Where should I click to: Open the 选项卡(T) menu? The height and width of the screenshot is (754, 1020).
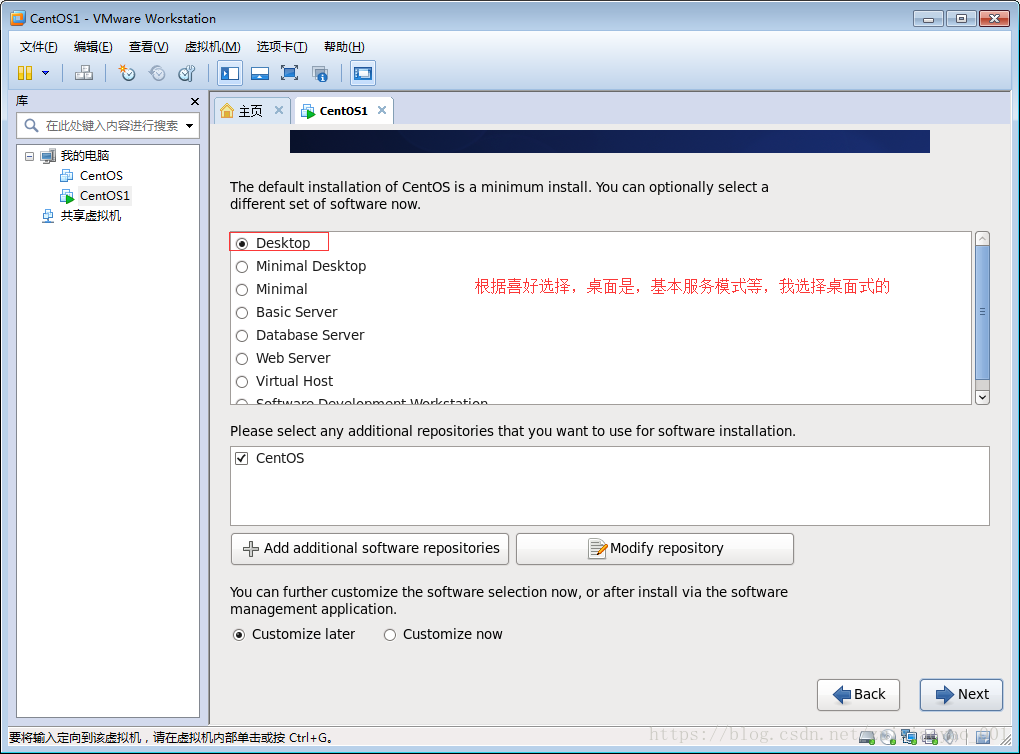point(282,47)
